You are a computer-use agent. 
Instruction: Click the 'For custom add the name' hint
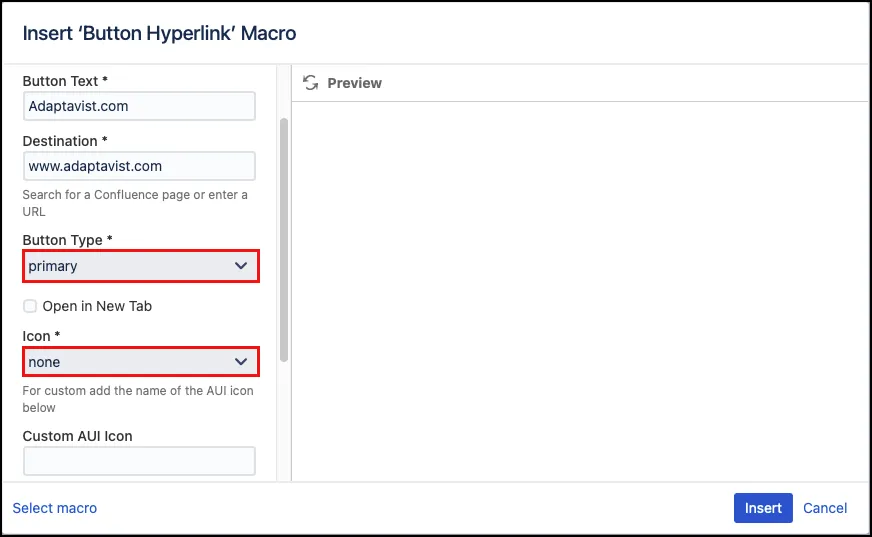pos(138,399)
